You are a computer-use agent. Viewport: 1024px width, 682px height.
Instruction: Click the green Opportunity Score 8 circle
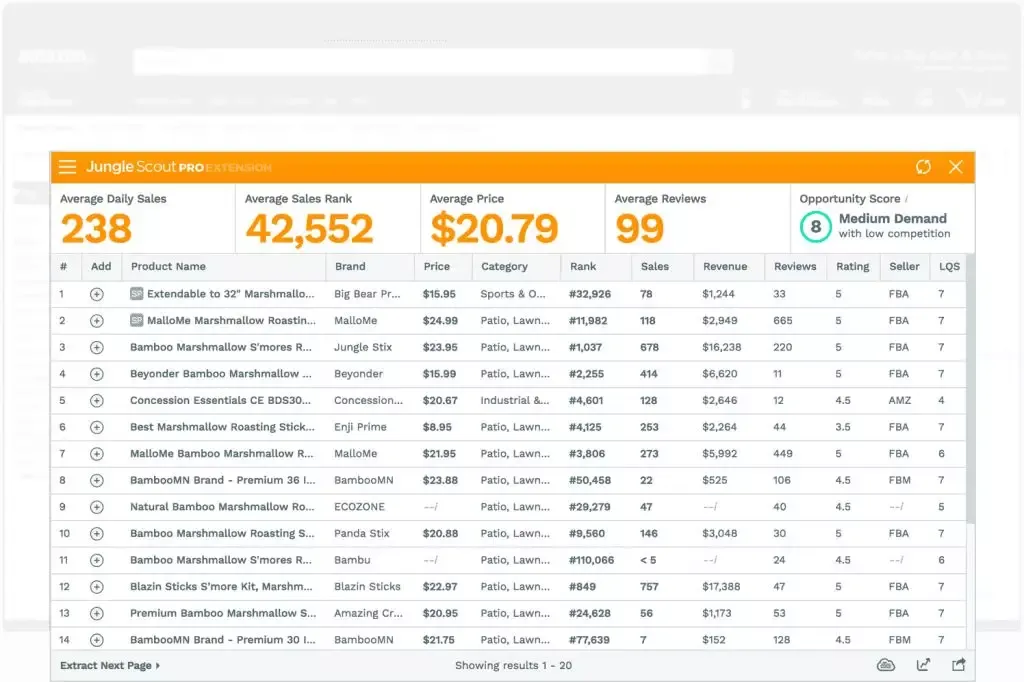click(816, 227)
